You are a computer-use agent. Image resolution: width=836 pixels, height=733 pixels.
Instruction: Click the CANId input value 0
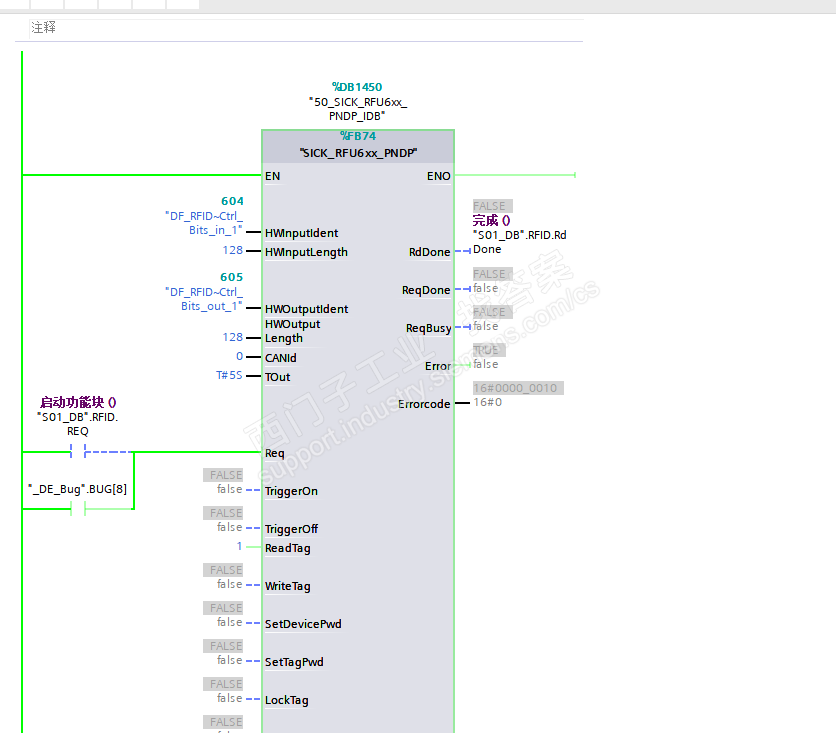(239, 357)
